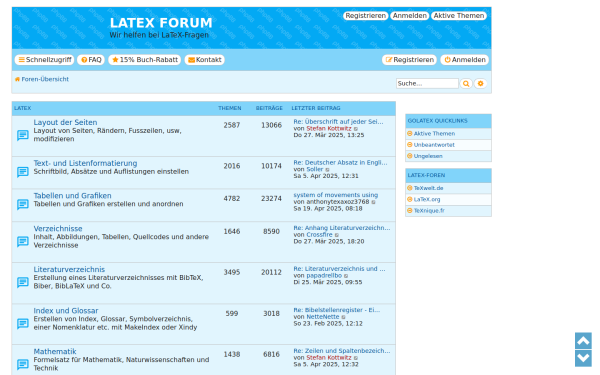Open advanced search gear icon
Screen dimensions: 600x375
[x=480, y=83]
